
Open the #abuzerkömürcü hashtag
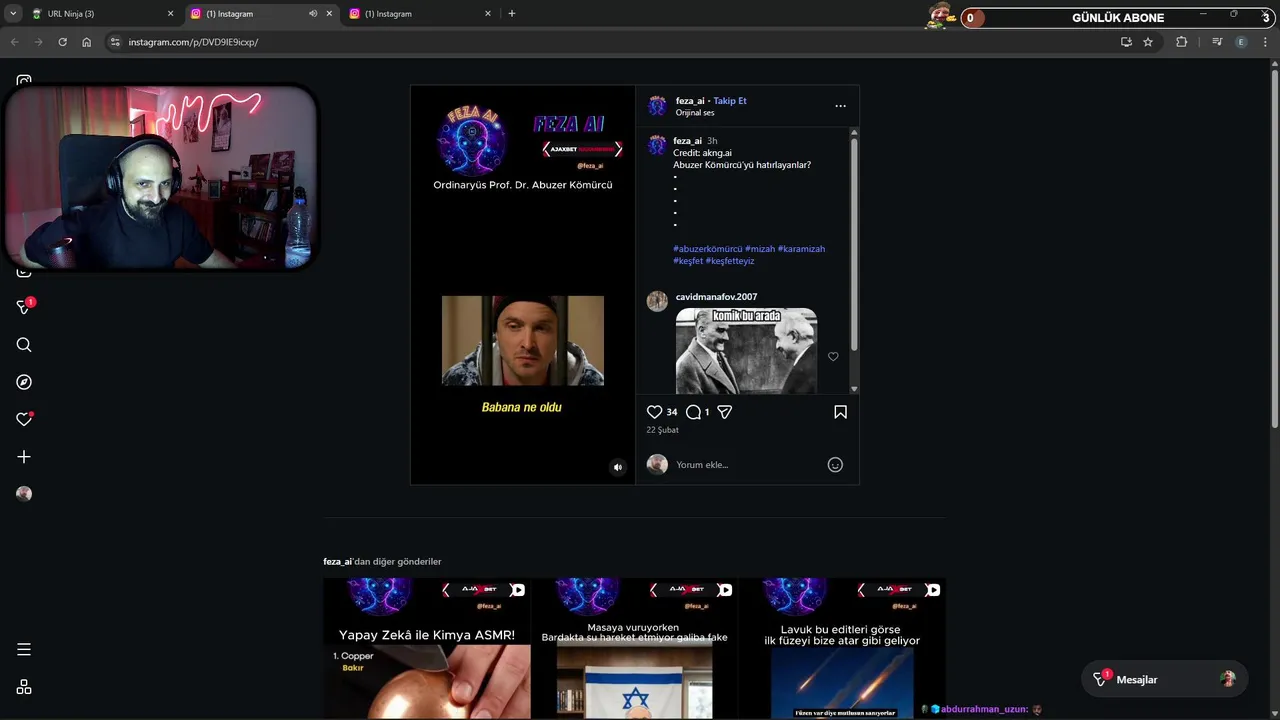[708, 249]
